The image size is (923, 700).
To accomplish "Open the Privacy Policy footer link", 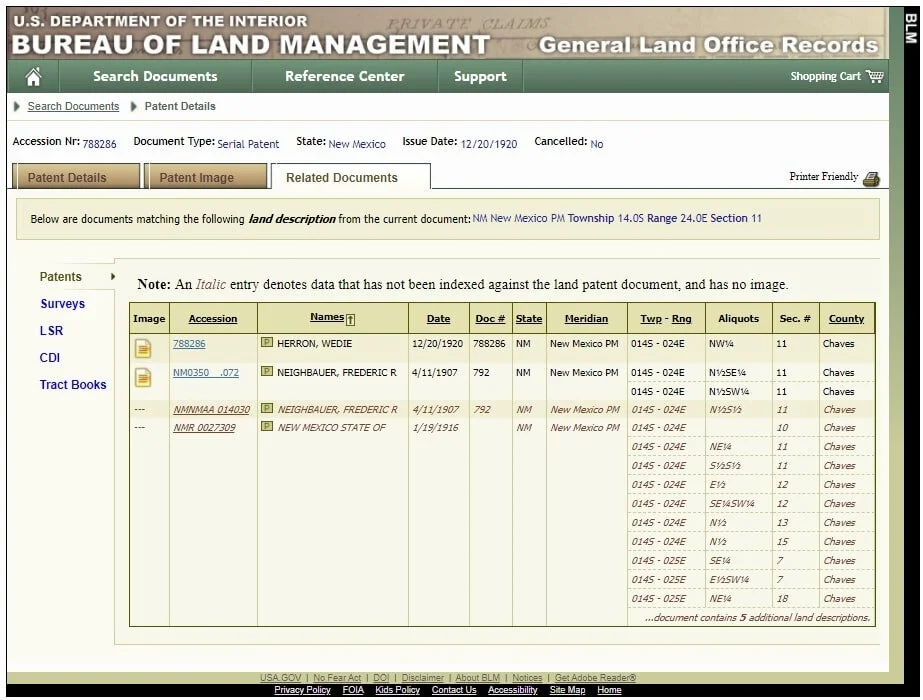I will 302,690.
